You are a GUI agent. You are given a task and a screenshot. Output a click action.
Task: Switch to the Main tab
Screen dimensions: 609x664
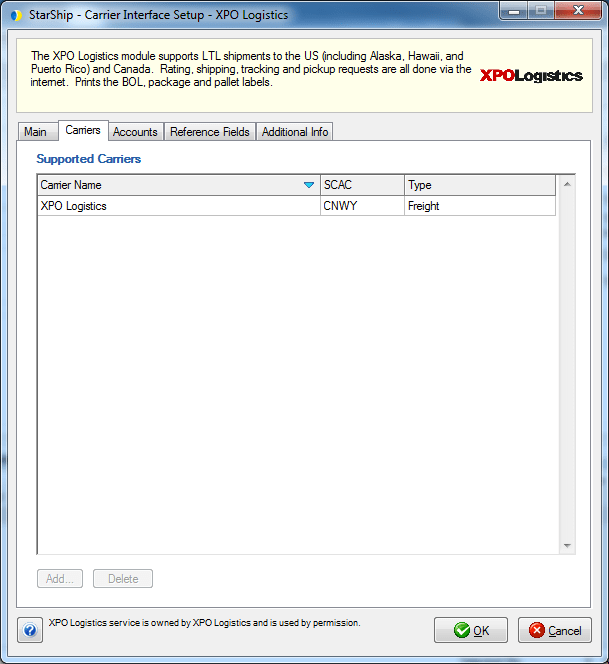36,132
